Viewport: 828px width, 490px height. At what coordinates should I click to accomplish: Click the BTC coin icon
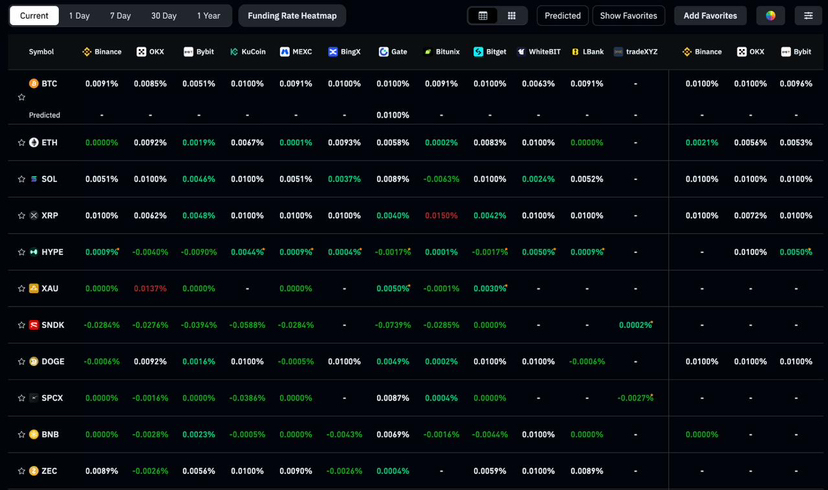click(x=34, y=83)
